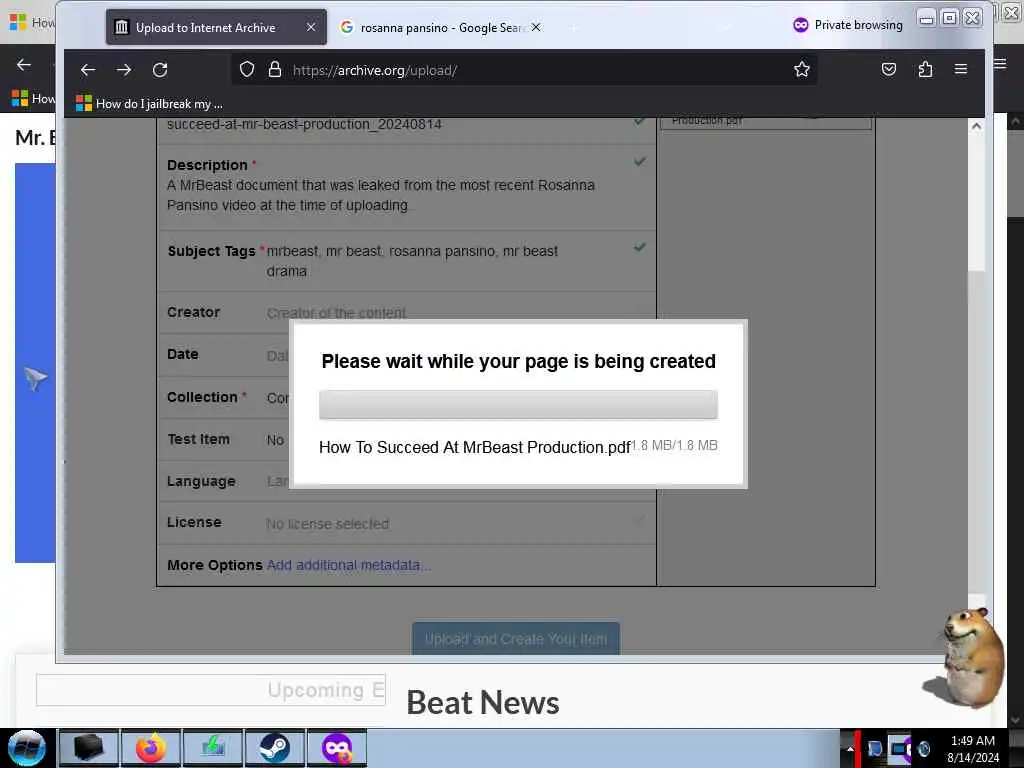
Task: Click the Creator input placeholder
Action: (336, 313)
